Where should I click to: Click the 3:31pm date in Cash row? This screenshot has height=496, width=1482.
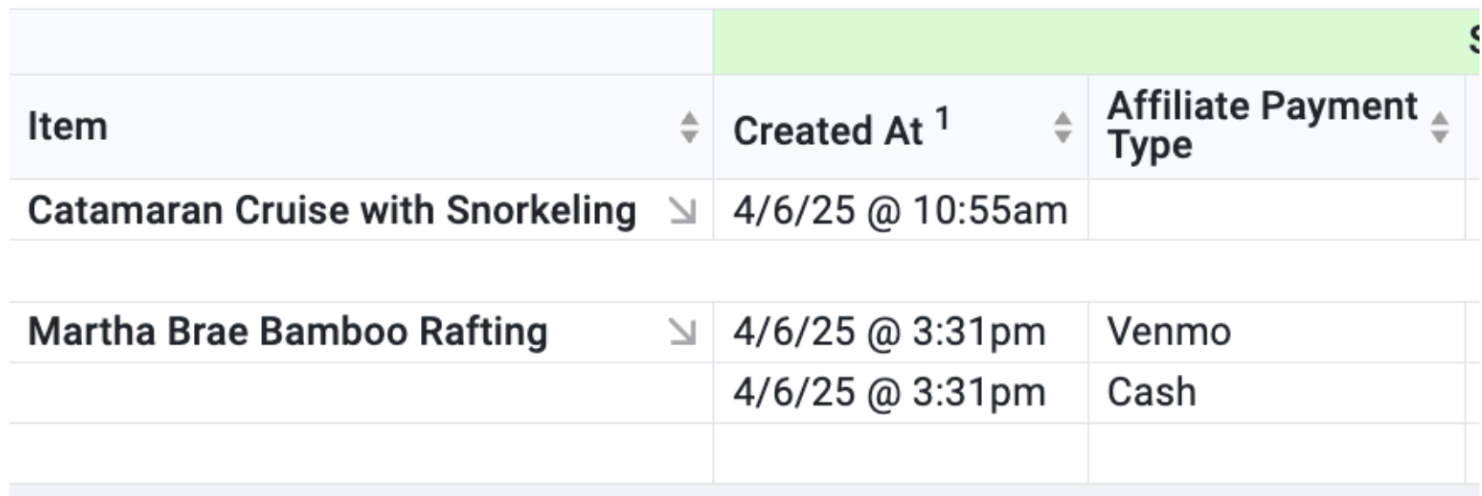[x=889, y=392]
